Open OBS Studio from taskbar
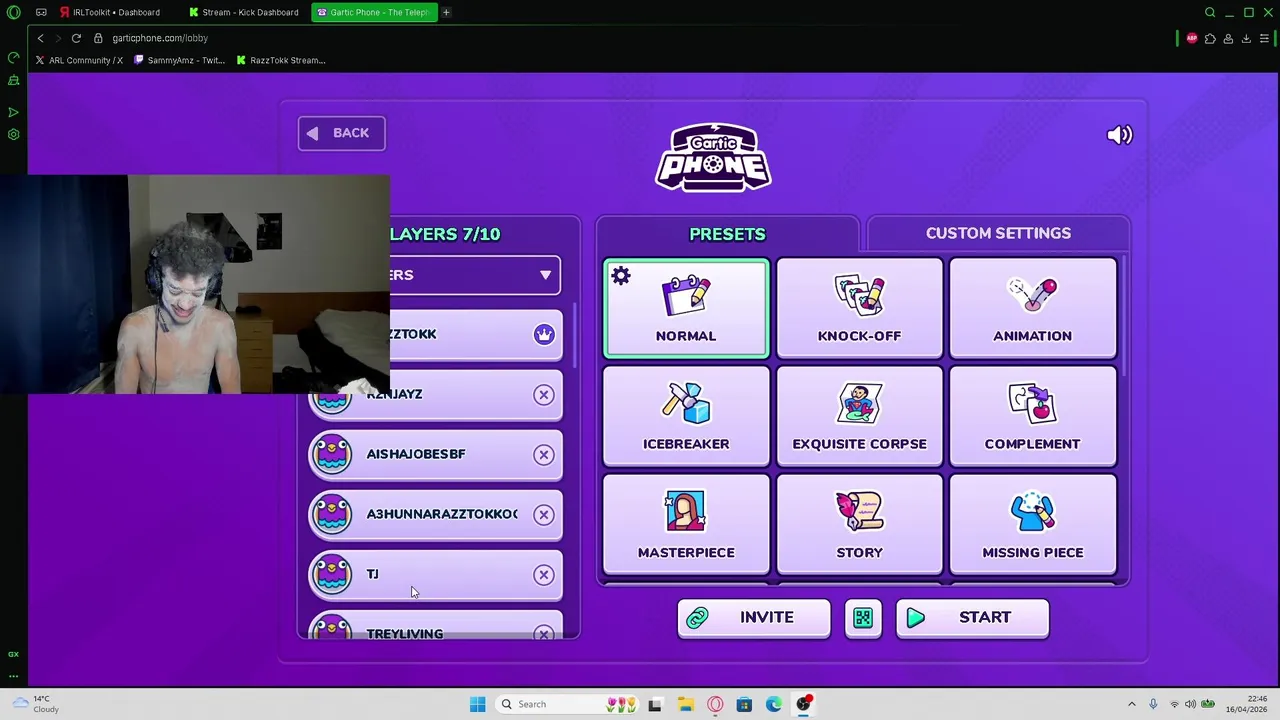Screen dimensions: 1280x720 click(x=804, y=704)
